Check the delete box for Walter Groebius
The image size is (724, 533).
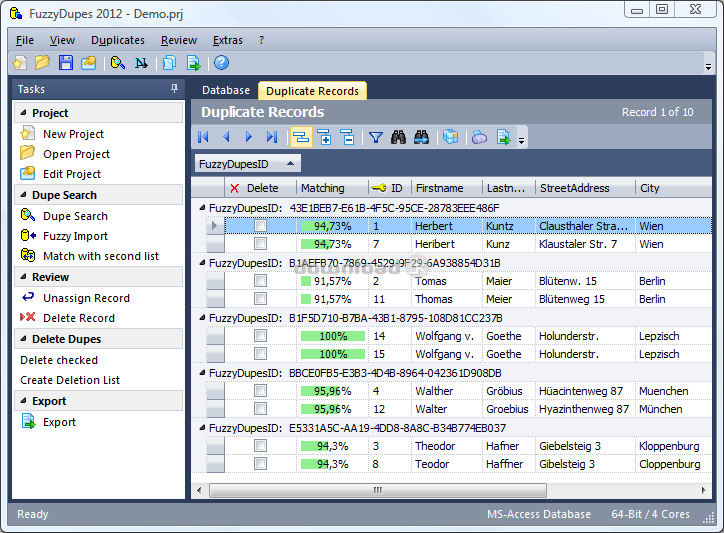point(260,408)
